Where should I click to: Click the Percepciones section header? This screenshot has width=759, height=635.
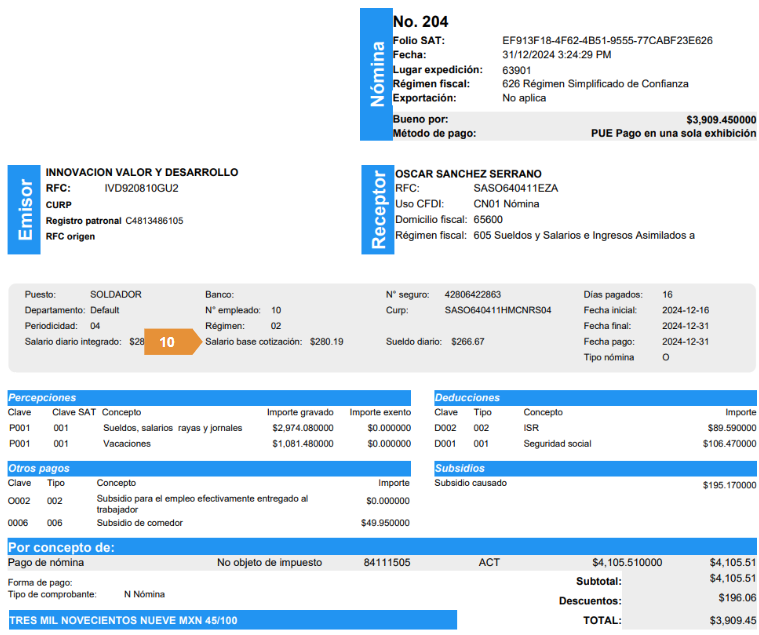coord(208,397)
